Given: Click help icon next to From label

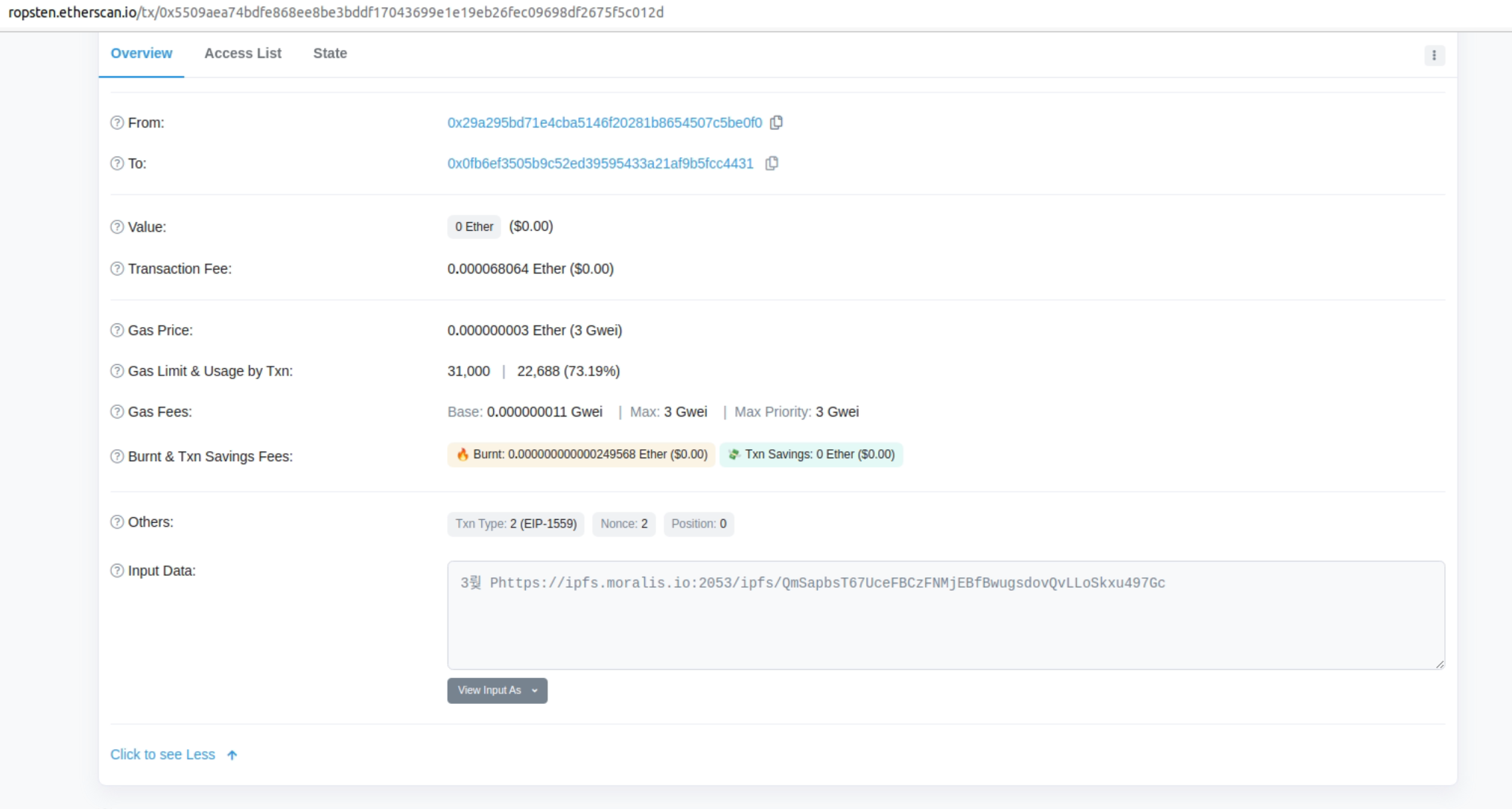Looking at the screenshot, I should (117, 123).
